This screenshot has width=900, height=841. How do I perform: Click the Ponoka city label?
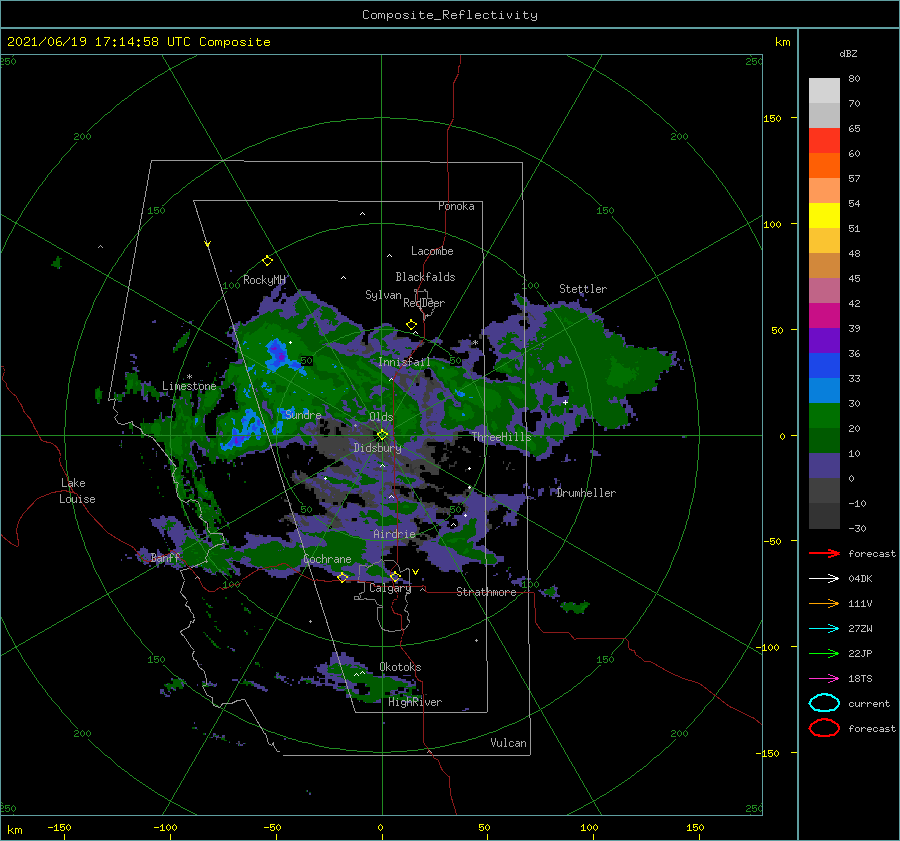[x=456, y=206]
